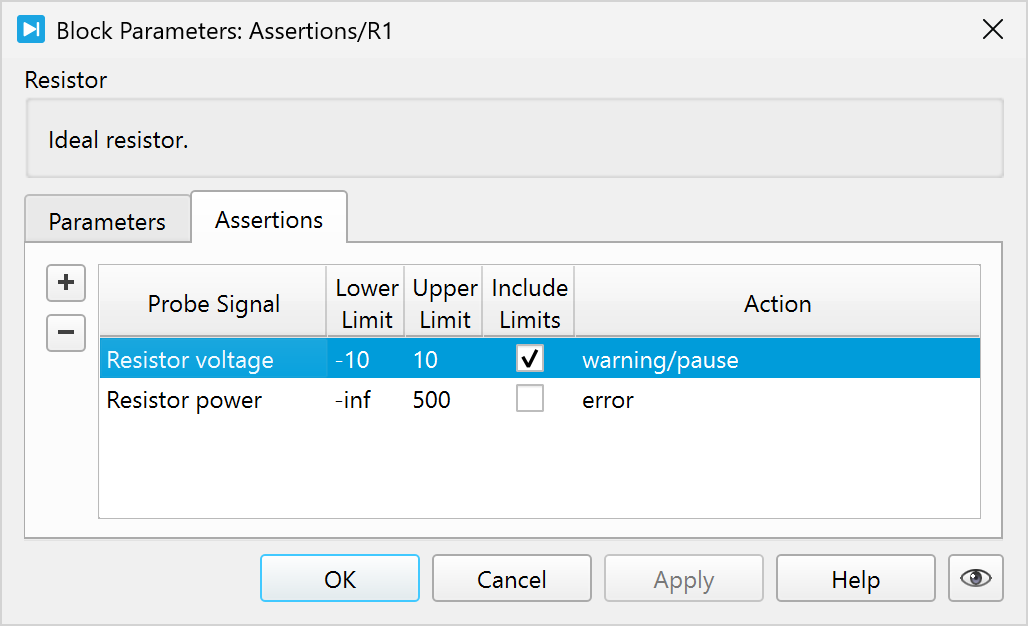The width and height of the screenshot is (1028, 626).
Task: Click the -inf lower limit cell
Action: pyautogui.click(x=365, y=401)
